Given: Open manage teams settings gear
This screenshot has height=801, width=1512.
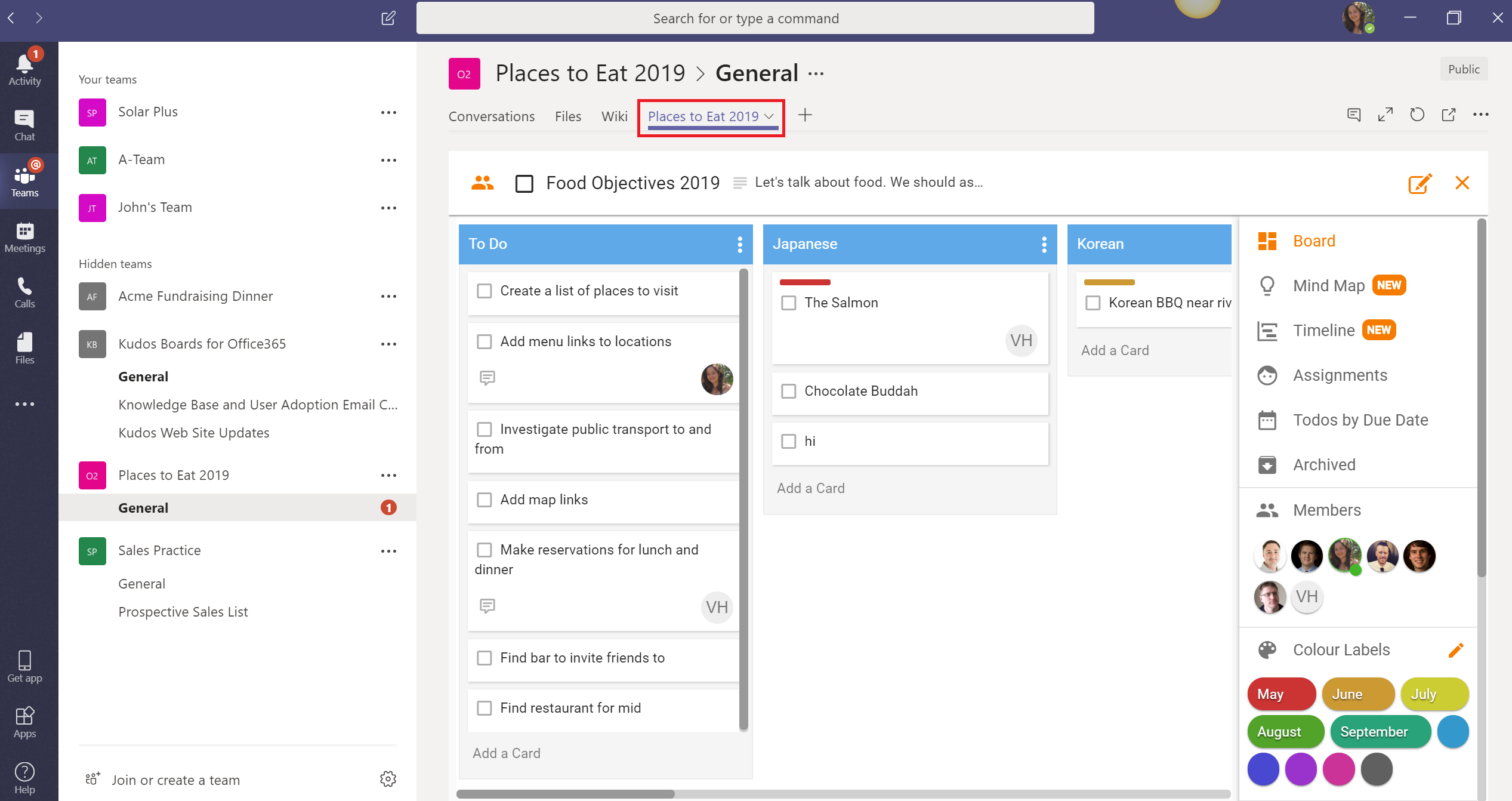Looking at the screenshot, I should point(388,779).
